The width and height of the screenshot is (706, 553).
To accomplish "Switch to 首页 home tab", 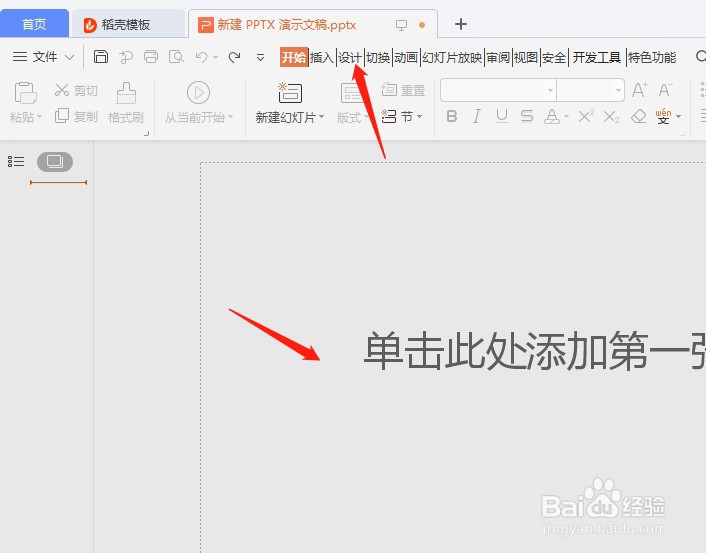I will pos(34,24).
